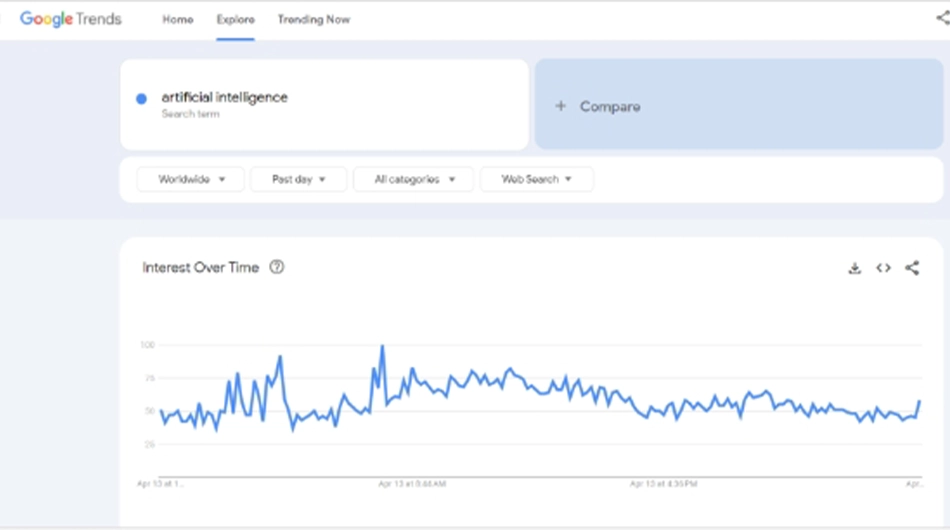This screenshot has height=530, width=950.
Task: Click the Google Trends logo
Action: click(70, 19)
